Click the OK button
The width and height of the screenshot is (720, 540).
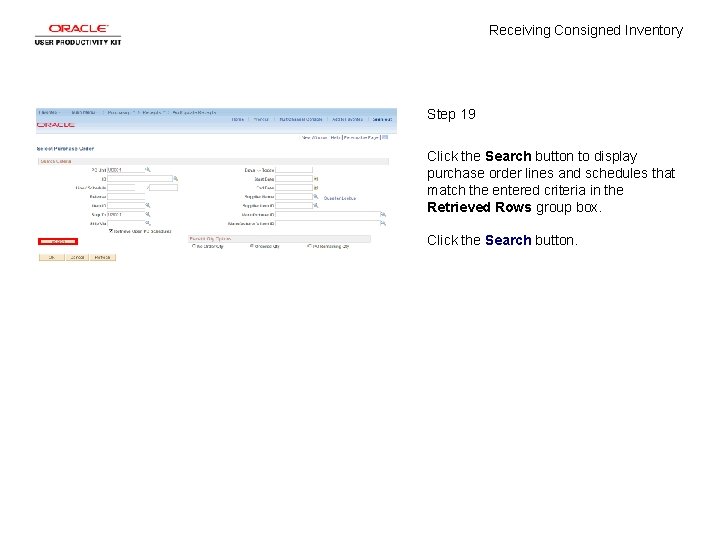tap(52, 258)
